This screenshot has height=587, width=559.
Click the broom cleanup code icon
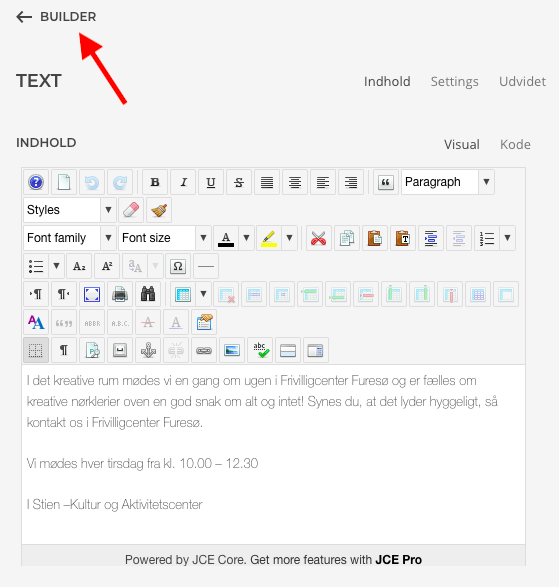(x=159, y=210)
